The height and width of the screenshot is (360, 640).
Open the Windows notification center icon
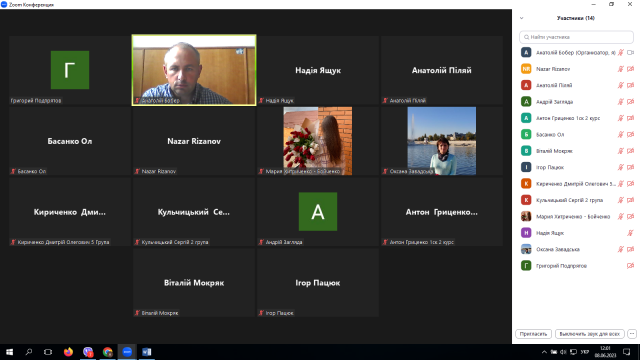(627, 352)
